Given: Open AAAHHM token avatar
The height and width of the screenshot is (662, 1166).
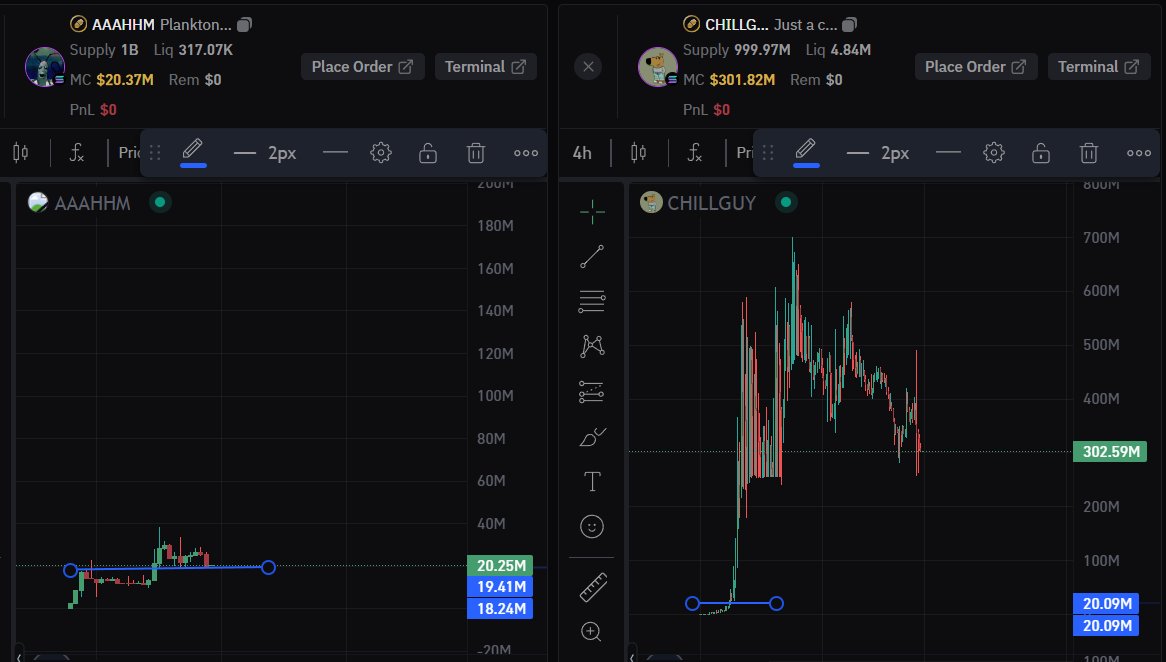Looking at the screenshot, I should [x=44, y=67].
